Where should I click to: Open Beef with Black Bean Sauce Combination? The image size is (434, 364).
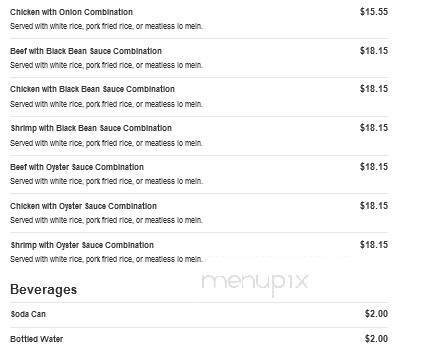(x=86, y=51)
